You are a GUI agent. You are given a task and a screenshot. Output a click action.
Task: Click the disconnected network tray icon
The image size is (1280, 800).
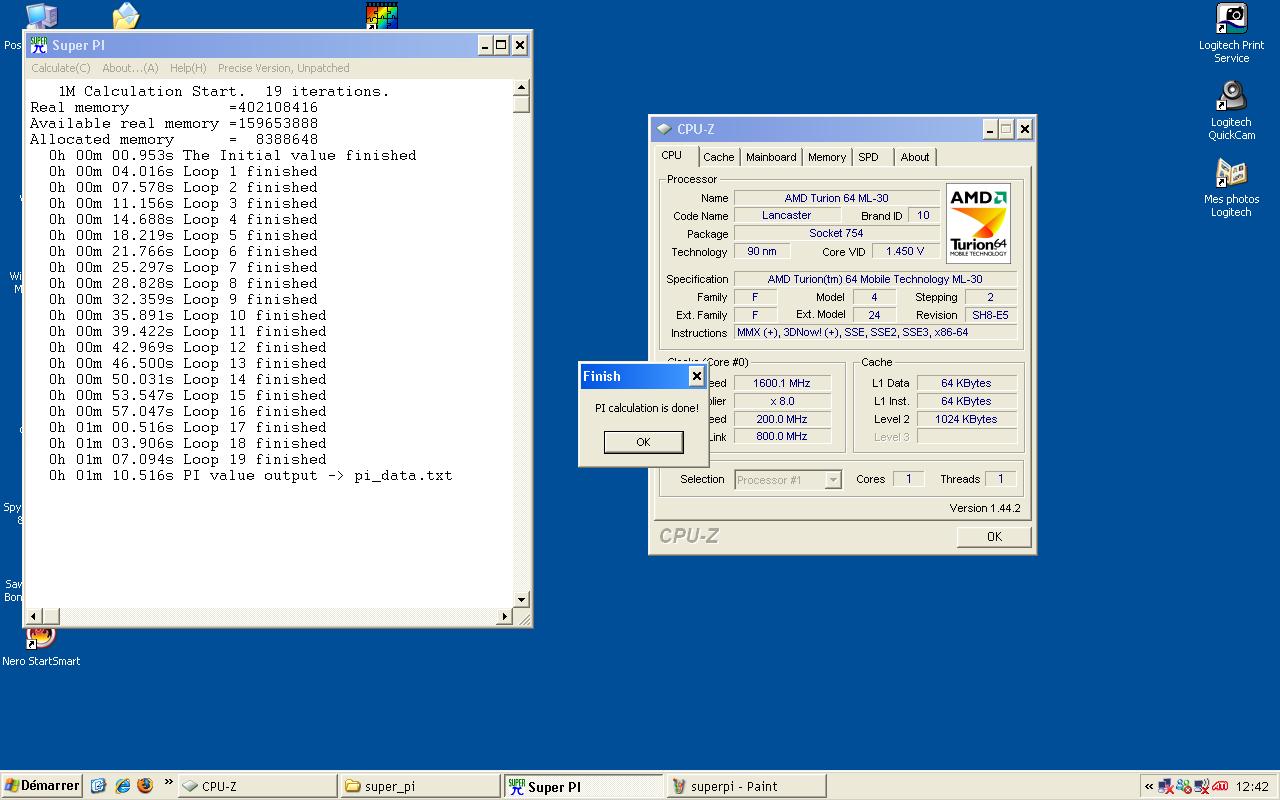tap(1166, 787)
